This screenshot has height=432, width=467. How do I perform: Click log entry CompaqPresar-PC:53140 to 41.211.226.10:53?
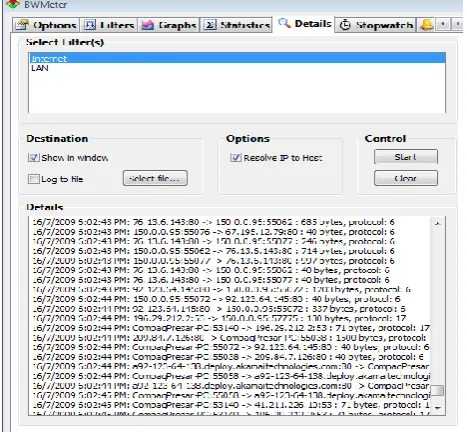[231, 405]
